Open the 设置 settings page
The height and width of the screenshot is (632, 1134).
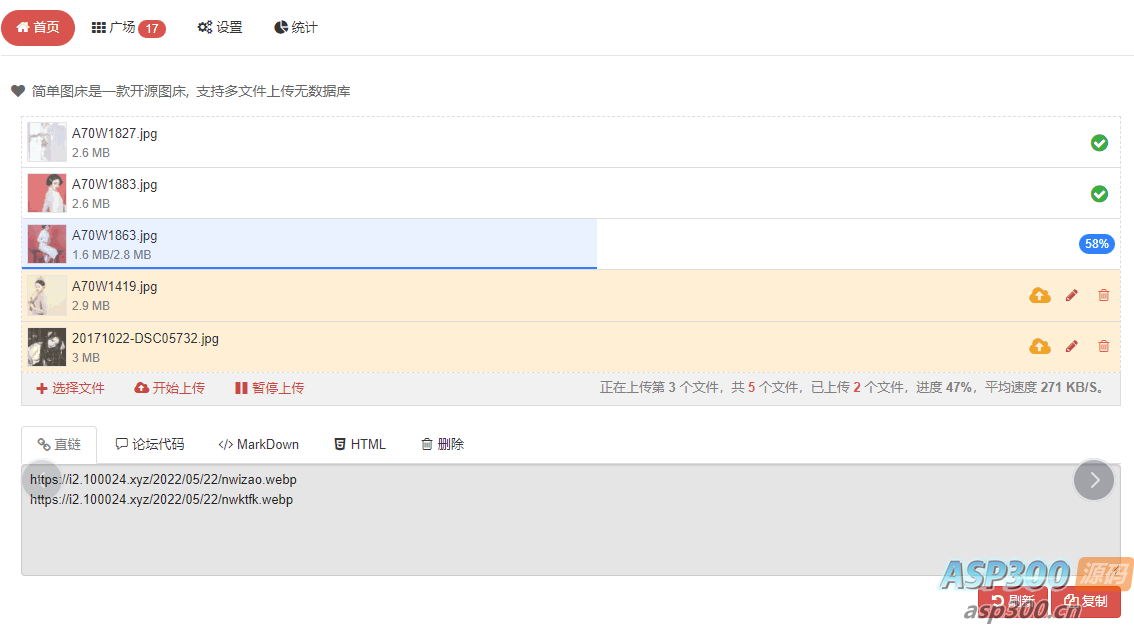[x=220, y=28]
